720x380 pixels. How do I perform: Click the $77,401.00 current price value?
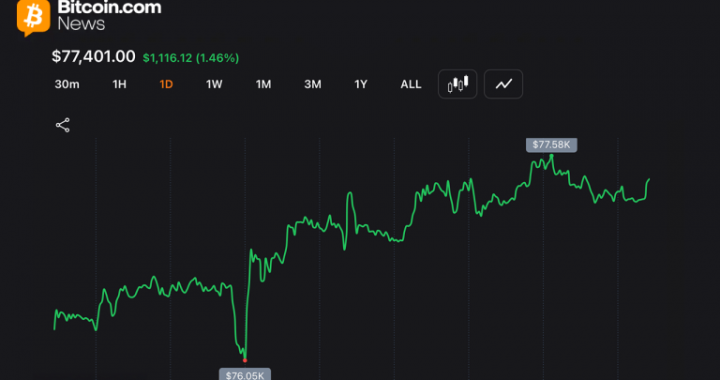pos(94,56)
